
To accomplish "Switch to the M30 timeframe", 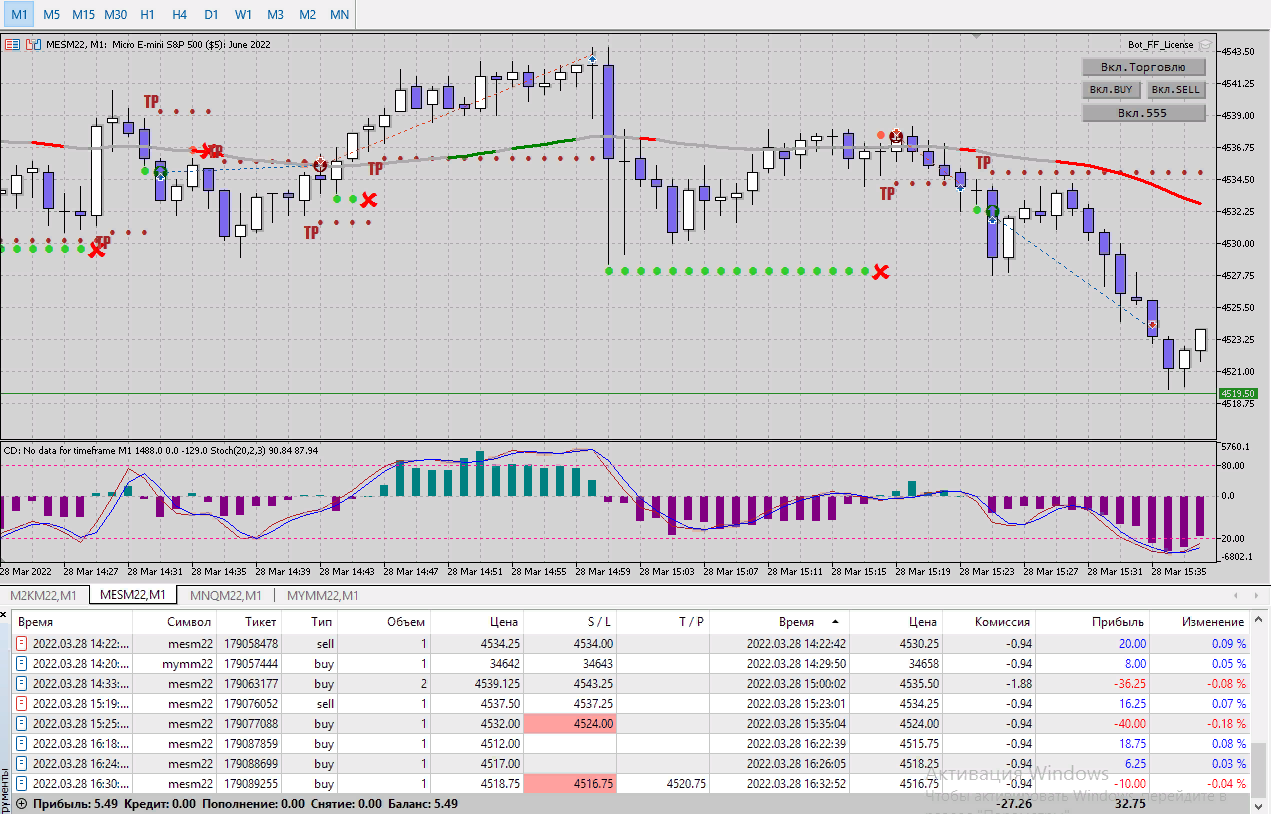I will (x=115, y=14).
